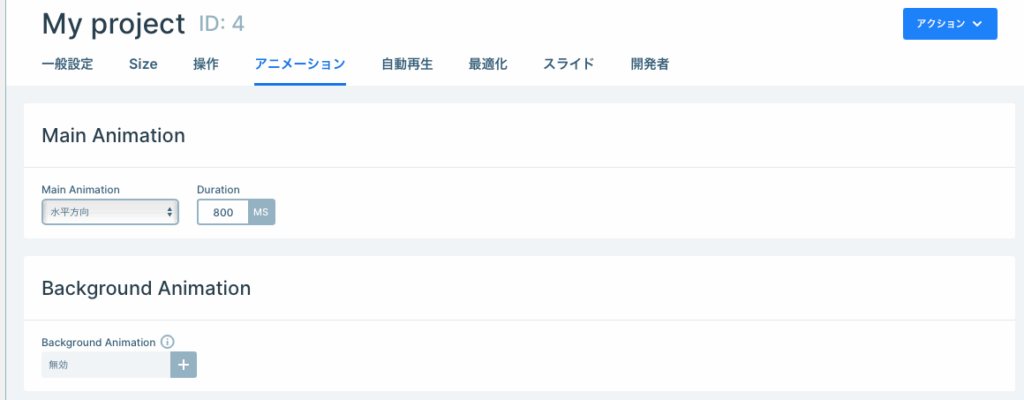Click the Main Animation section heading
This screenshot has height=400, width=1024.
tap(114, 135)
